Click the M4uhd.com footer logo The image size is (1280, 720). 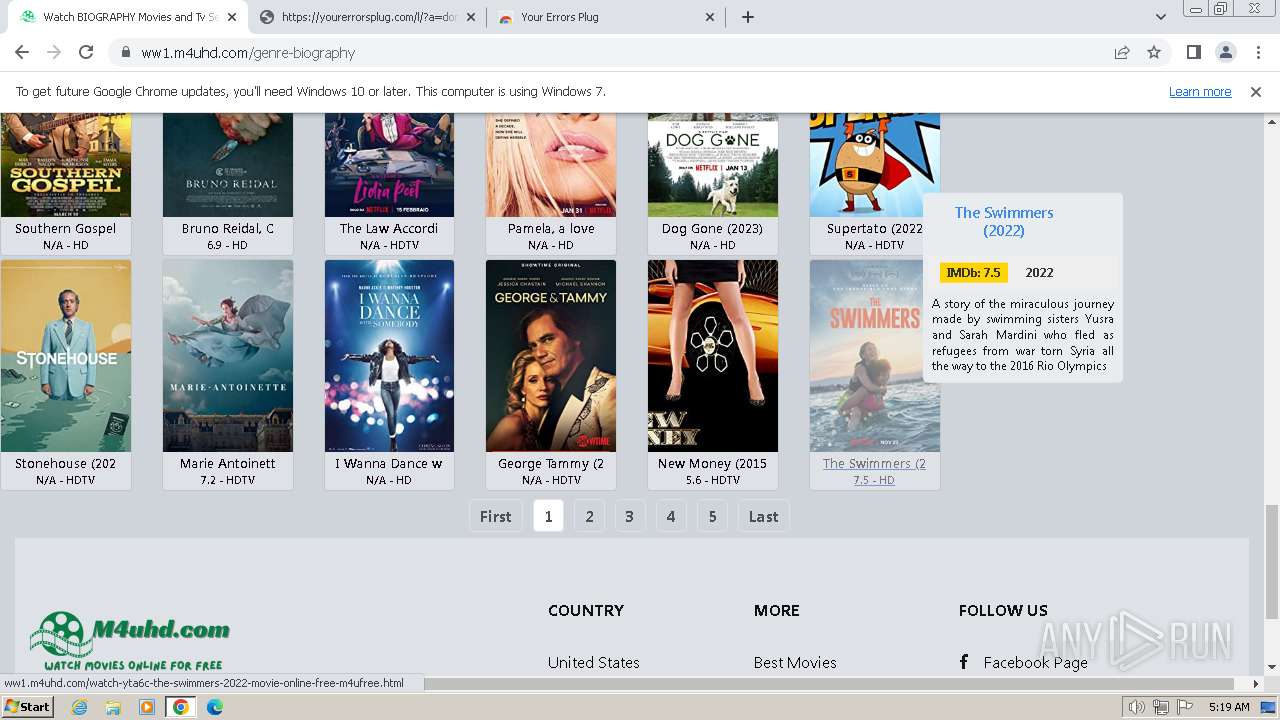(130, 640)
